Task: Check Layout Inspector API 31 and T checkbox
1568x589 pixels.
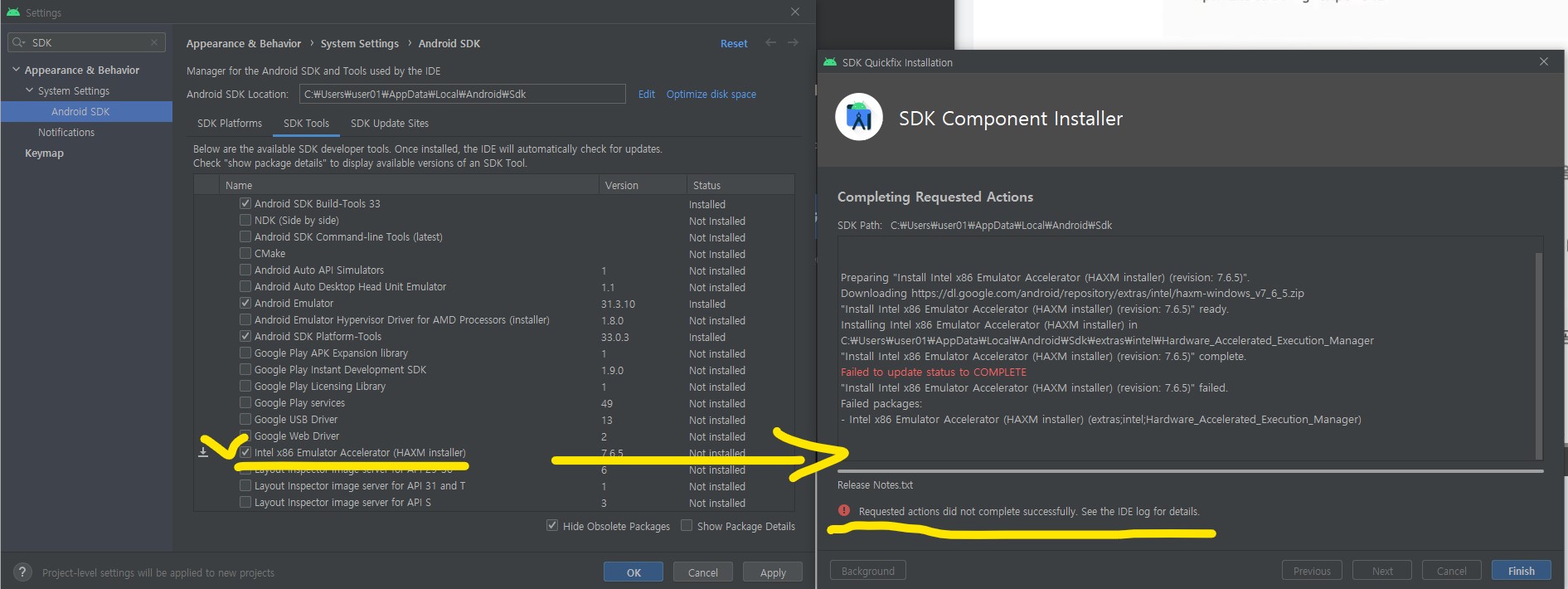Action: click(x=245, y=485)
